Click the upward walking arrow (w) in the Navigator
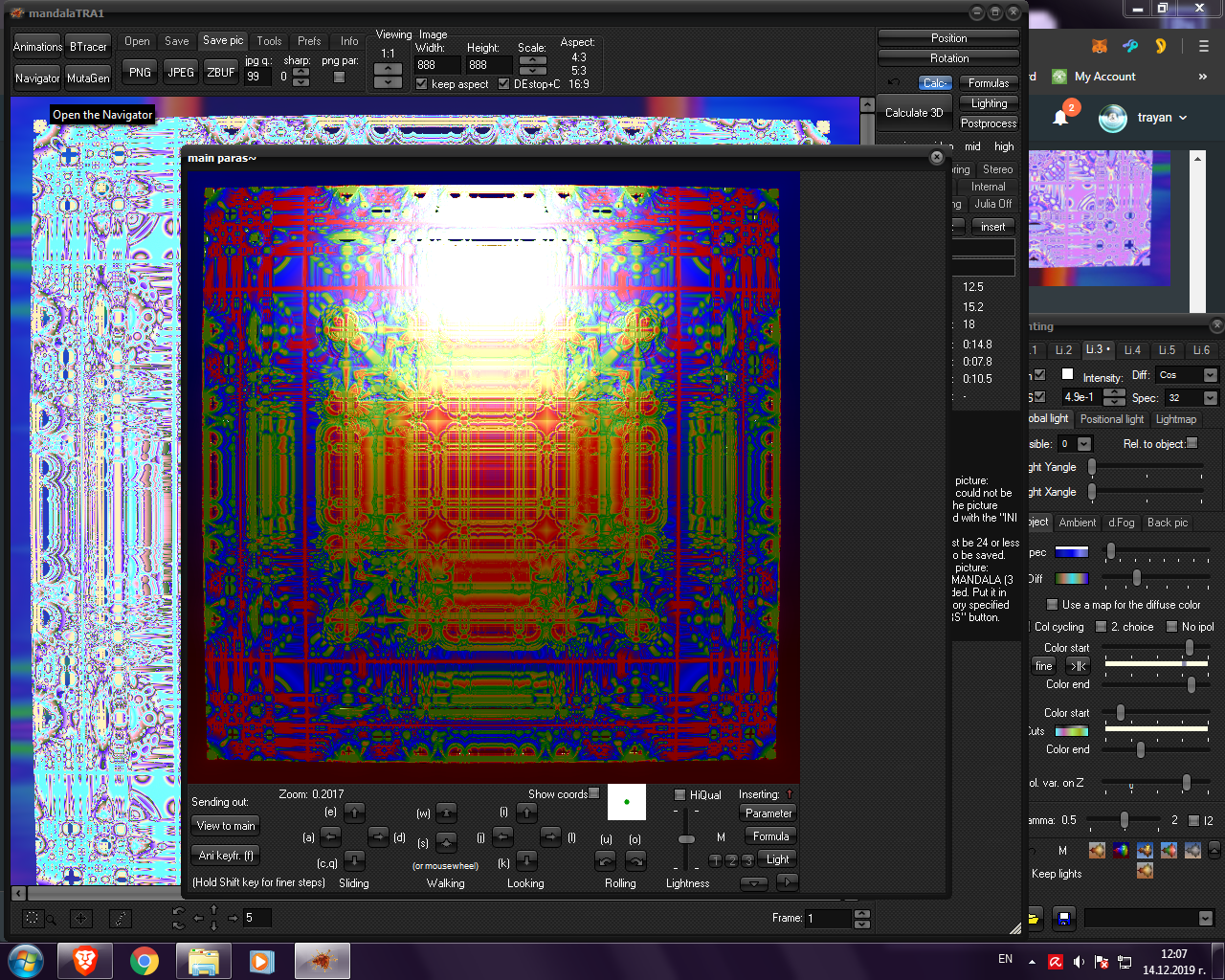 point(445,813)
